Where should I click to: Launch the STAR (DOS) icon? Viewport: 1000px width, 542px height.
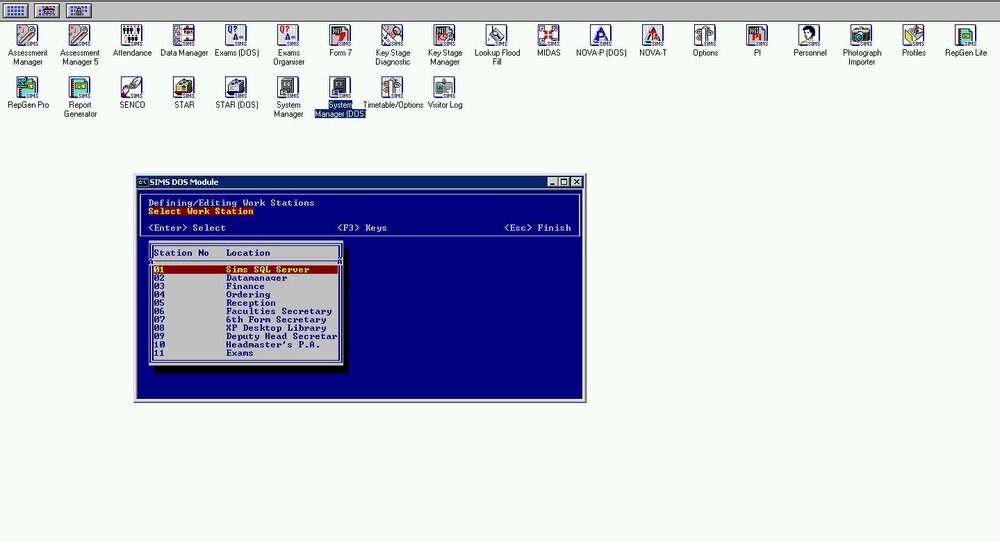(237, 87)
